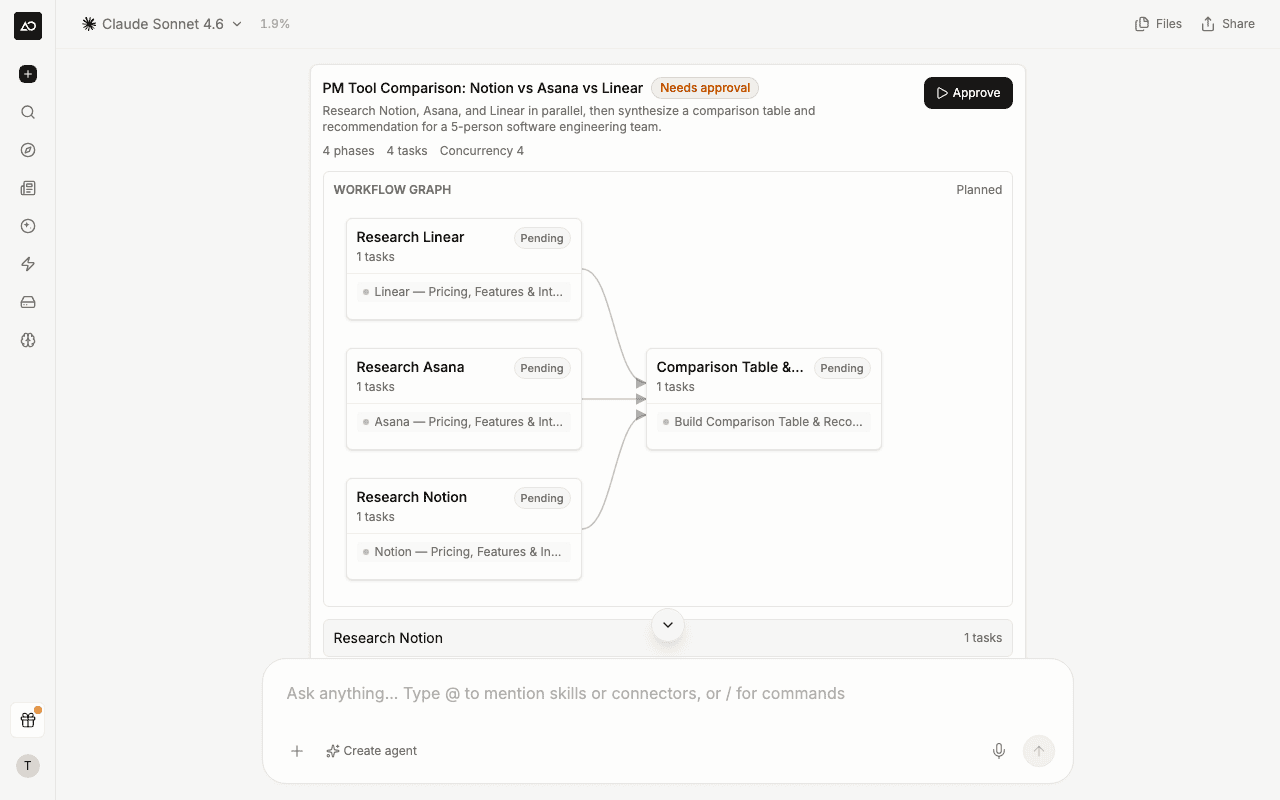Open search from the sidebar

28,112
